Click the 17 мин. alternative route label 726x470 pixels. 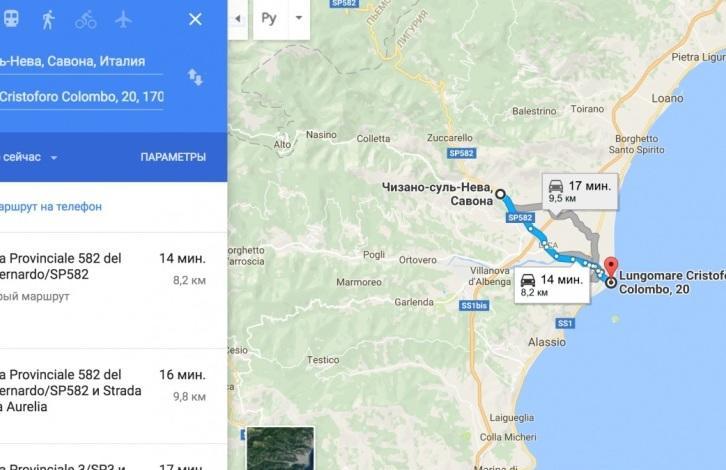pos(580,191)
